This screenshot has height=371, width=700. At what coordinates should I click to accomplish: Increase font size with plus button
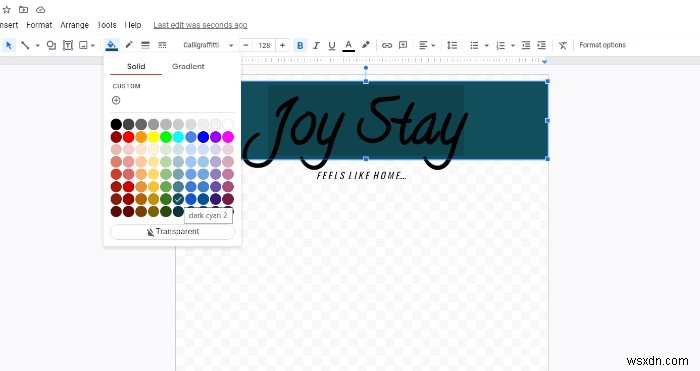[282, 45]
